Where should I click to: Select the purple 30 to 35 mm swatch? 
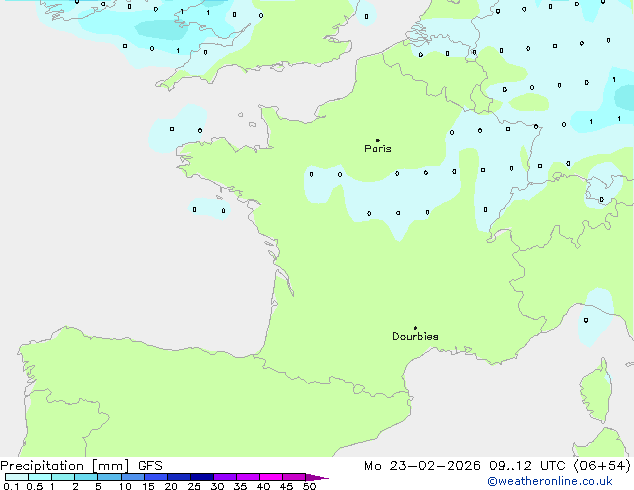pyautogui.click(x=225, y=477)
